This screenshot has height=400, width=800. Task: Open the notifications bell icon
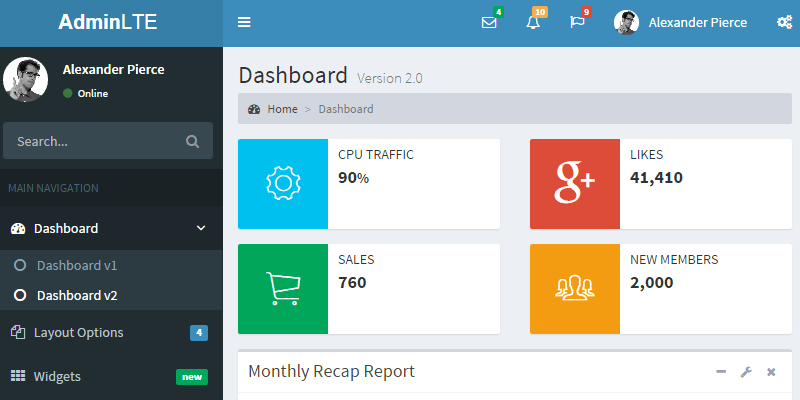(x=533, y=23)
